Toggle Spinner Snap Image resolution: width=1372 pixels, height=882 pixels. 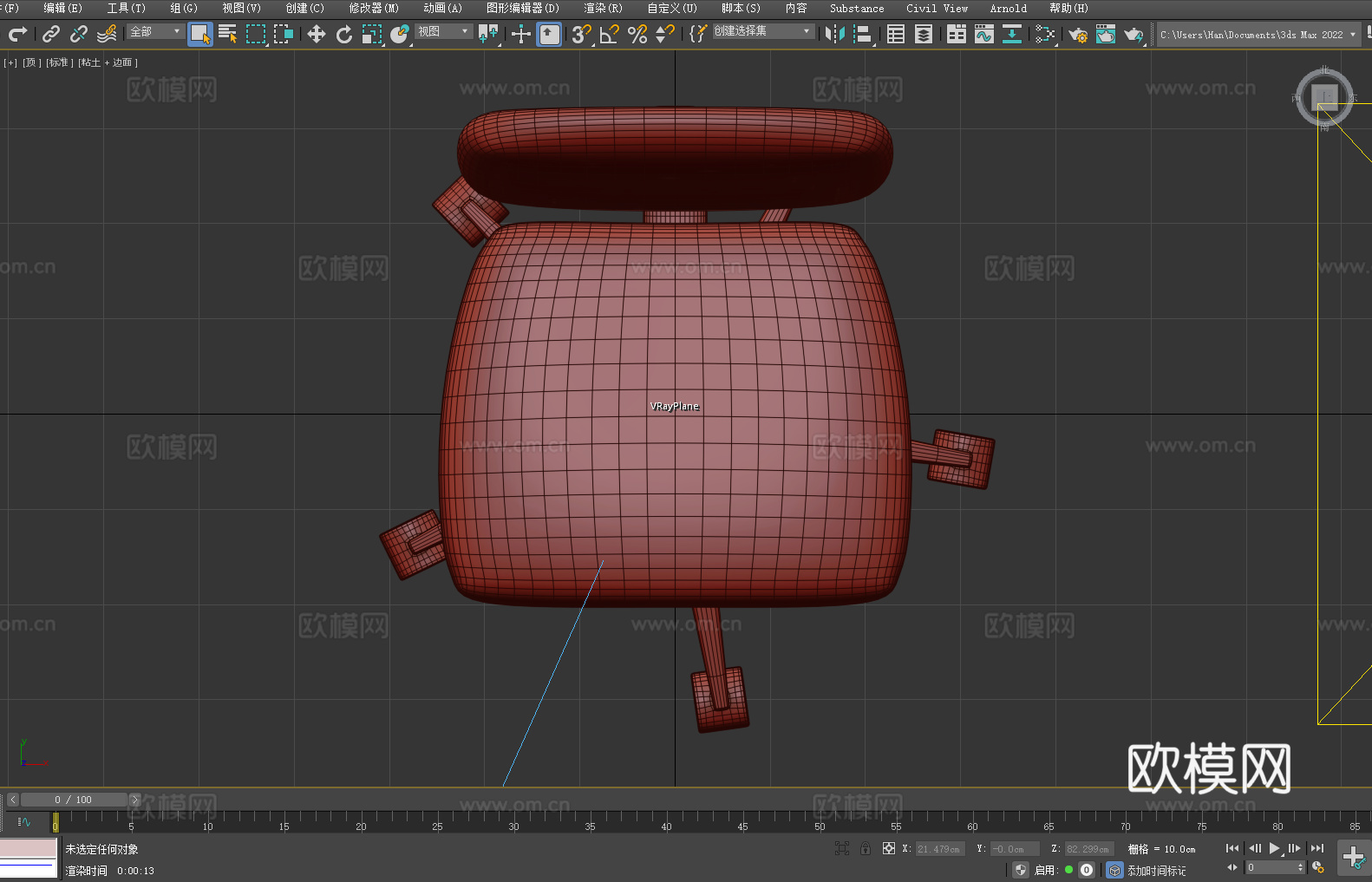click(665, 34)
